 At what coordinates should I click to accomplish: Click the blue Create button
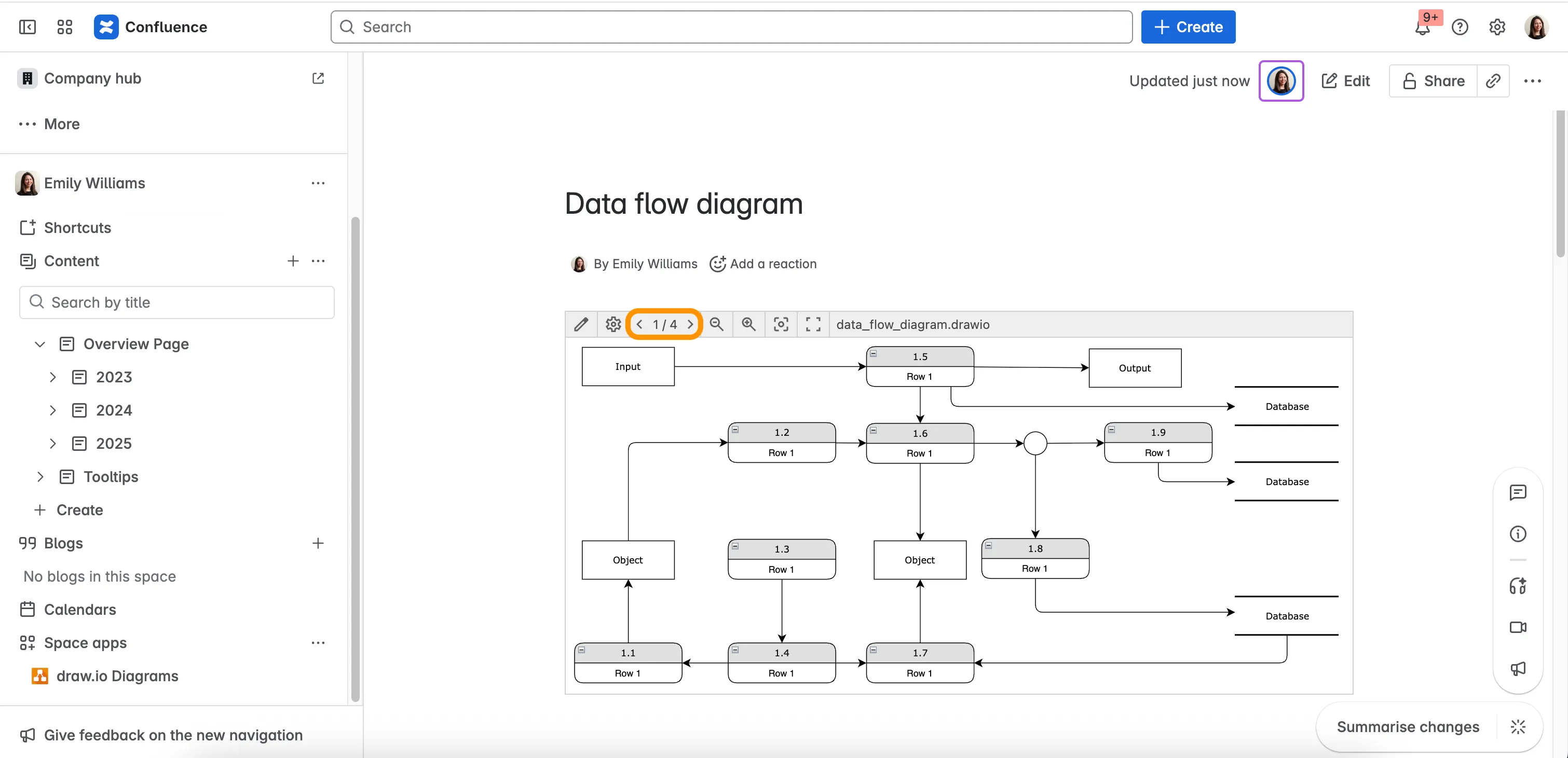(1188, 27)
